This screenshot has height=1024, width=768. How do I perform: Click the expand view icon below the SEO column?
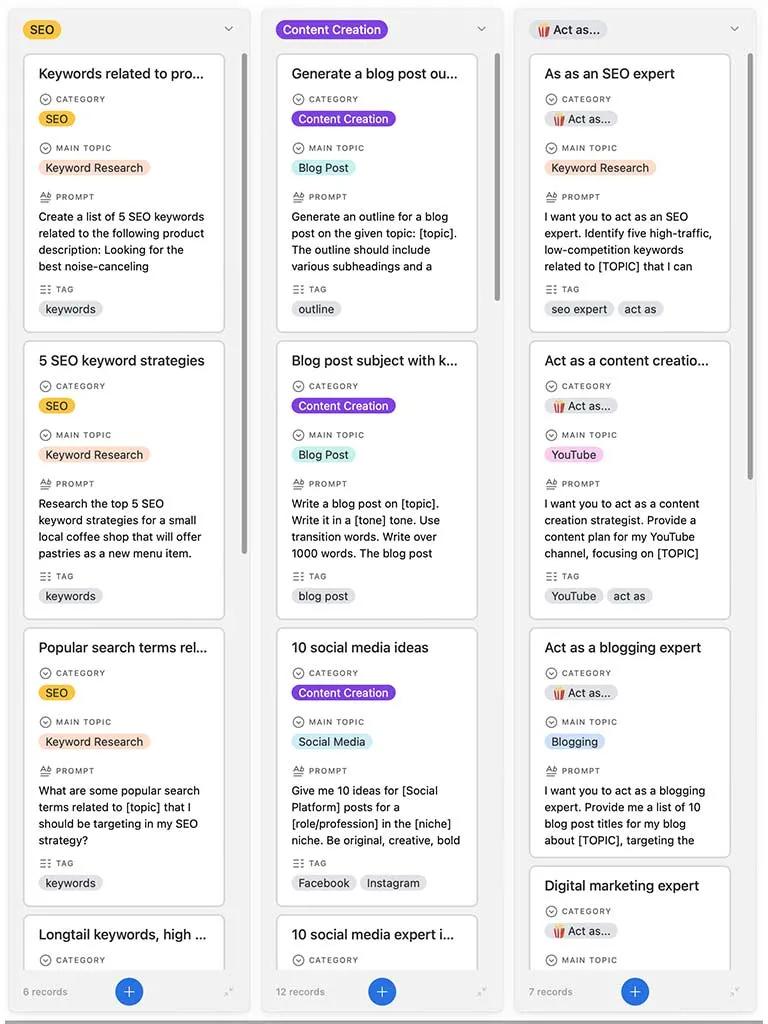[229, 991]
